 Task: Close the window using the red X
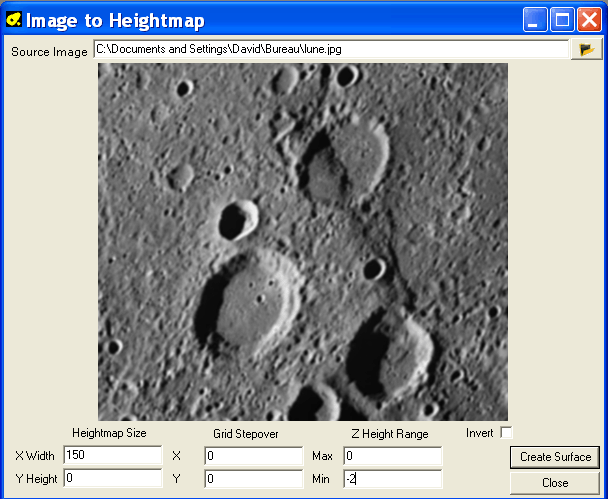(588, 20)
